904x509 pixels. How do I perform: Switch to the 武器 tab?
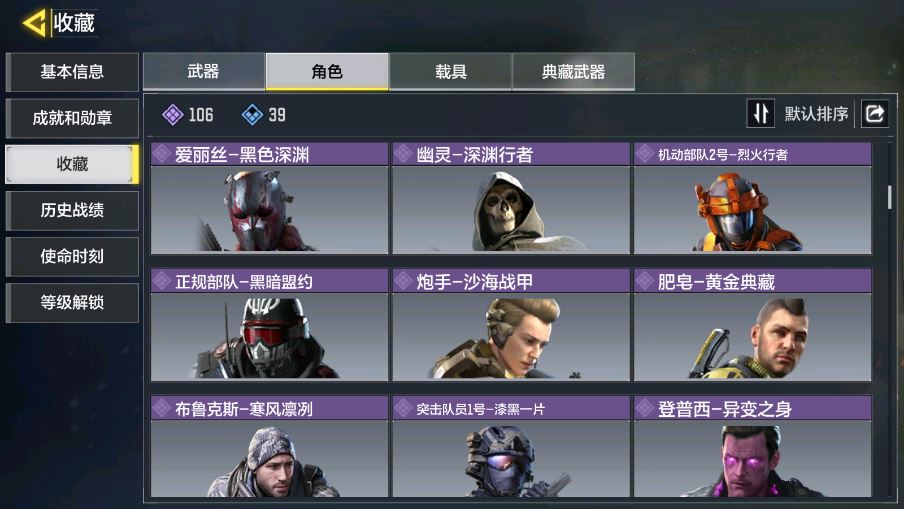(x=204, y=71)
